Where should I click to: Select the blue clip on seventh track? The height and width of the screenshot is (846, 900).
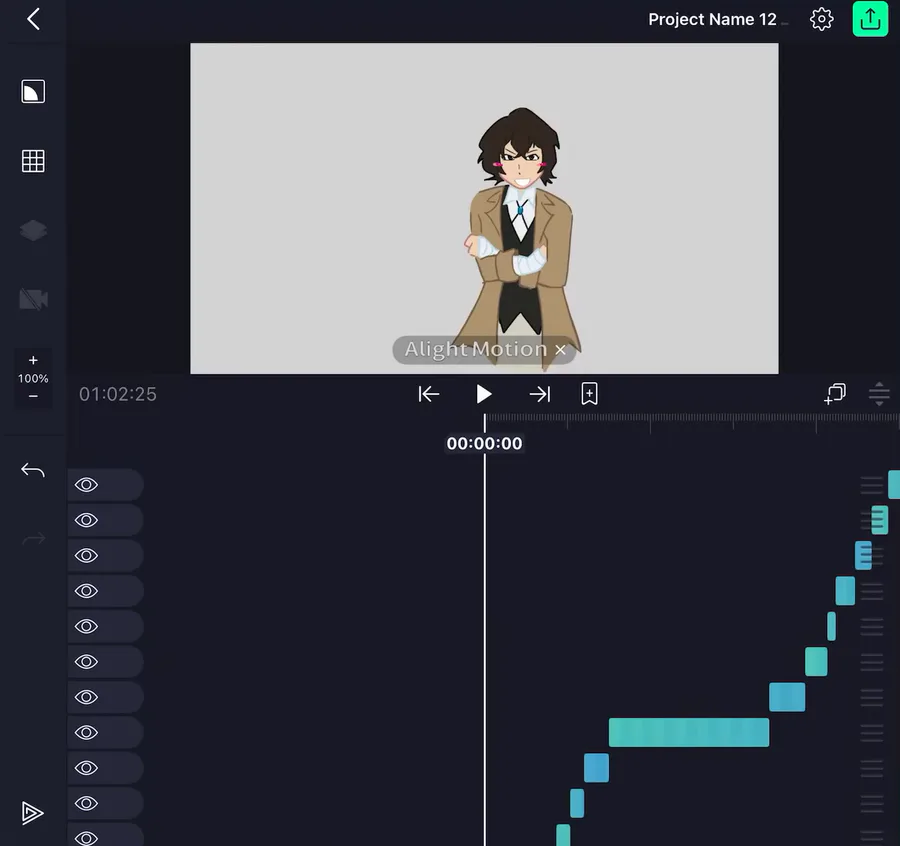tap(787, 697)
